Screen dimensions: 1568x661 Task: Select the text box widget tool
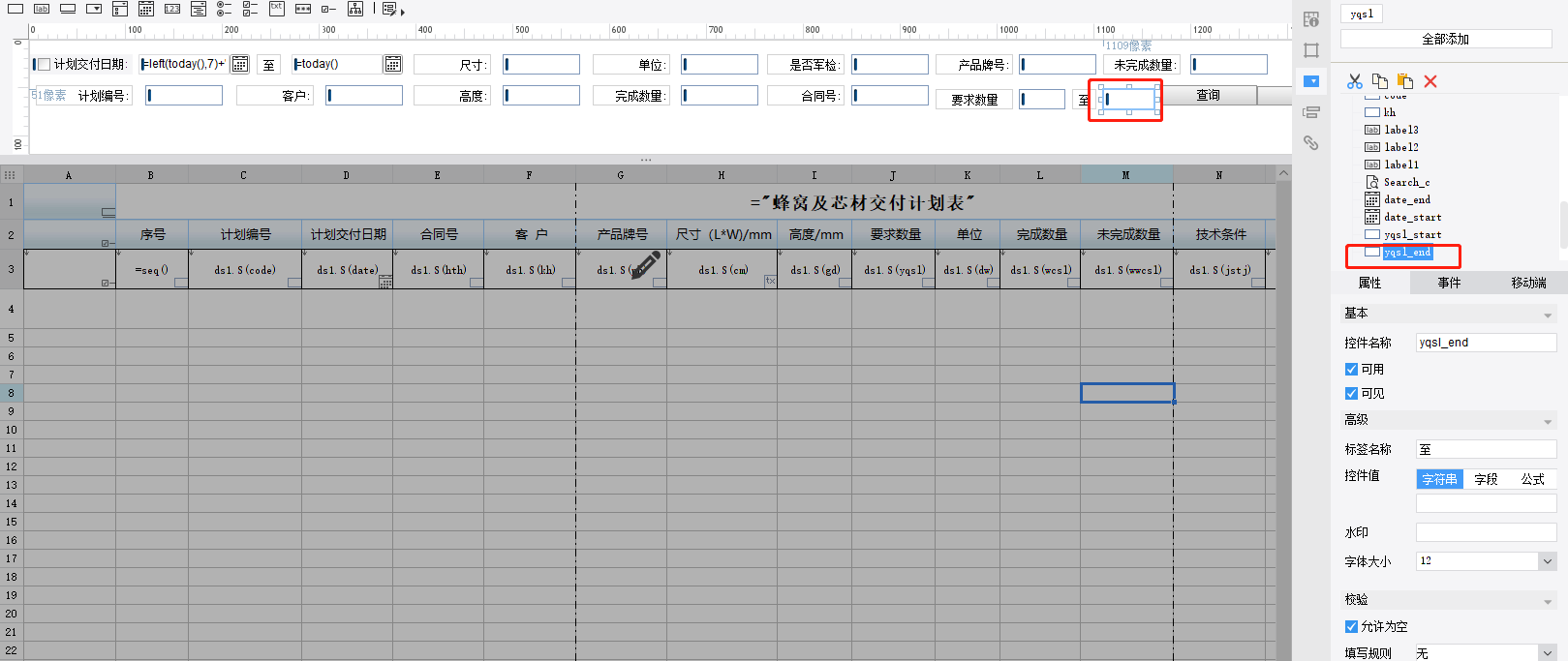point(15,9)
